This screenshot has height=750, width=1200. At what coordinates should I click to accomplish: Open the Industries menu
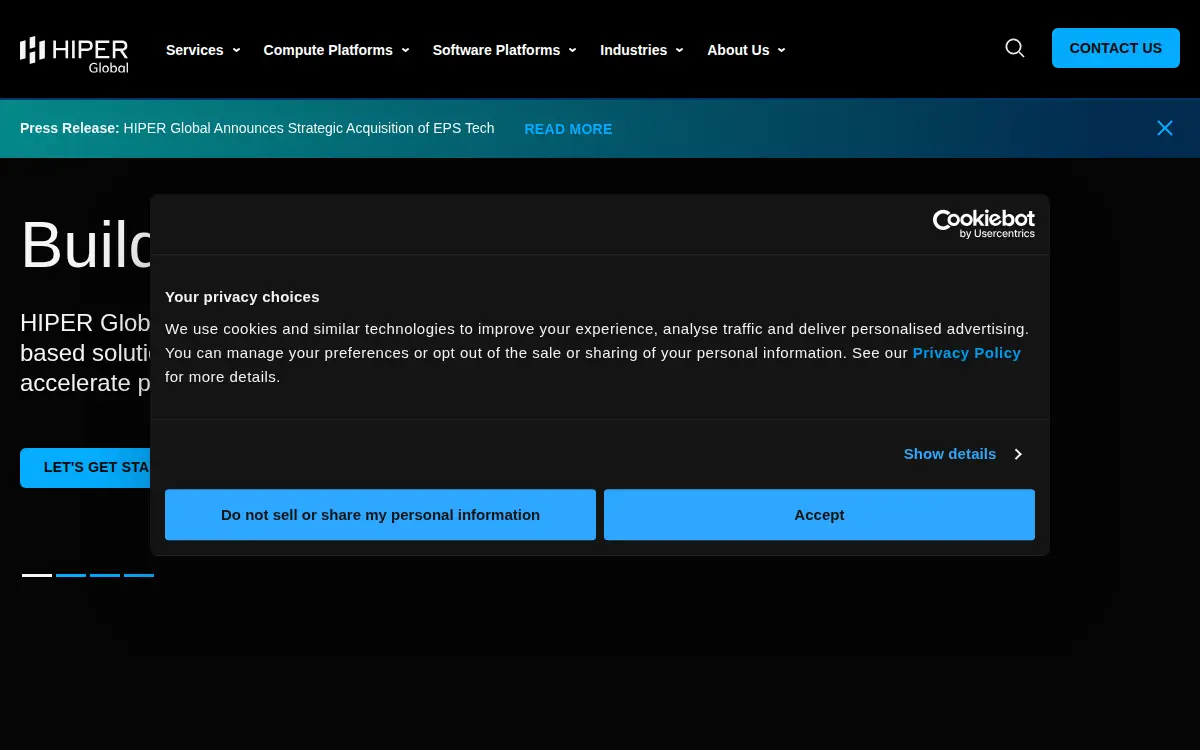(x=633, y=50)
